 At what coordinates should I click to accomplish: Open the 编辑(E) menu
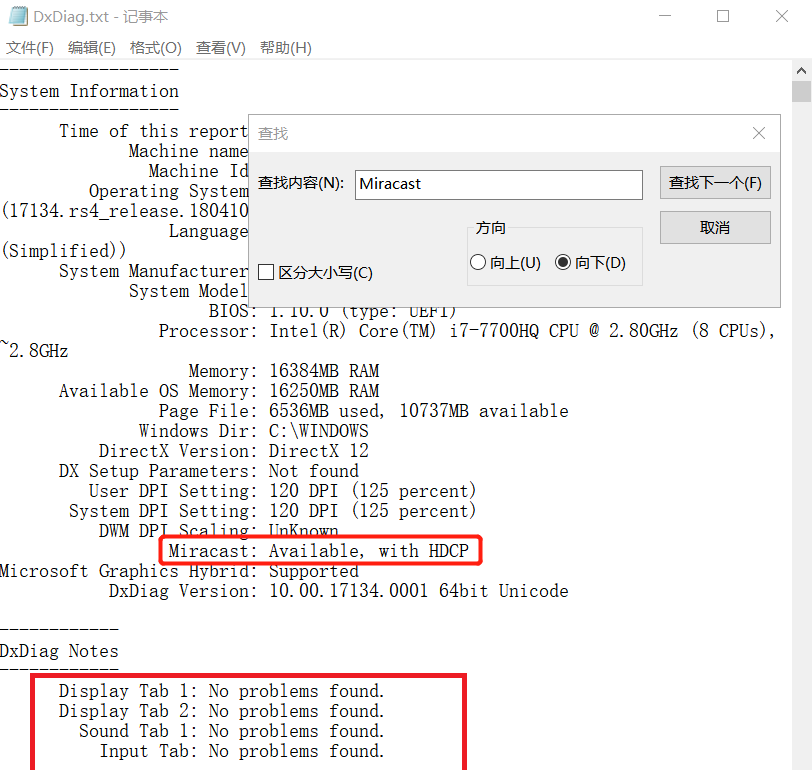(92, 48)
